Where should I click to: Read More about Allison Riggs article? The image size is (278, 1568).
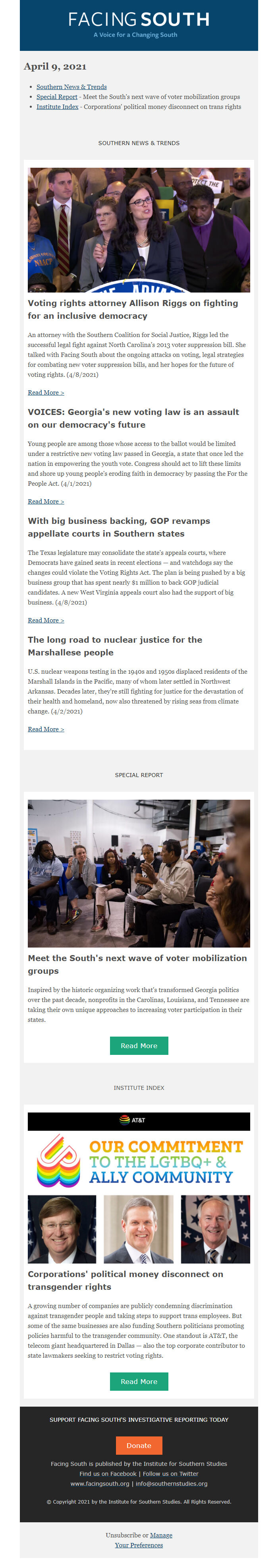click(46, 393)
